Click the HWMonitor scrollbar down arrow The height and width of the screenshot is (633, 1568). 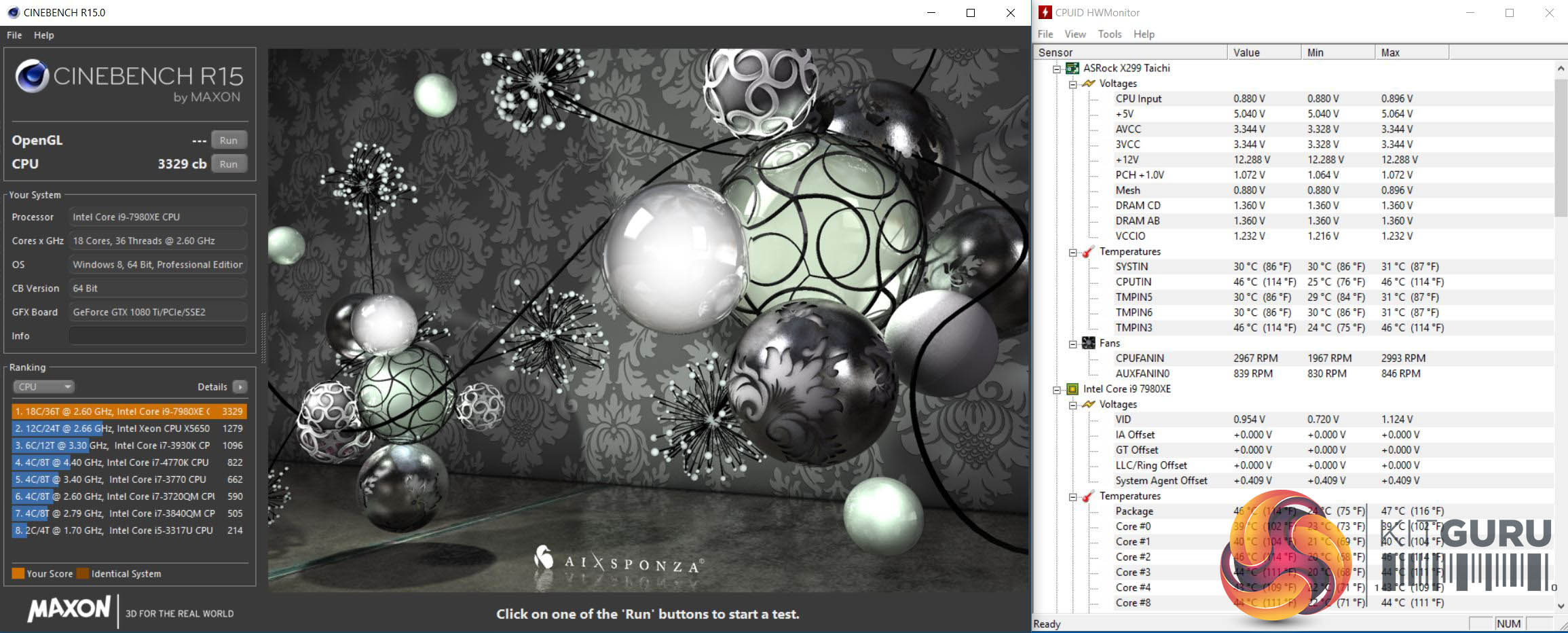(1561, 606)
